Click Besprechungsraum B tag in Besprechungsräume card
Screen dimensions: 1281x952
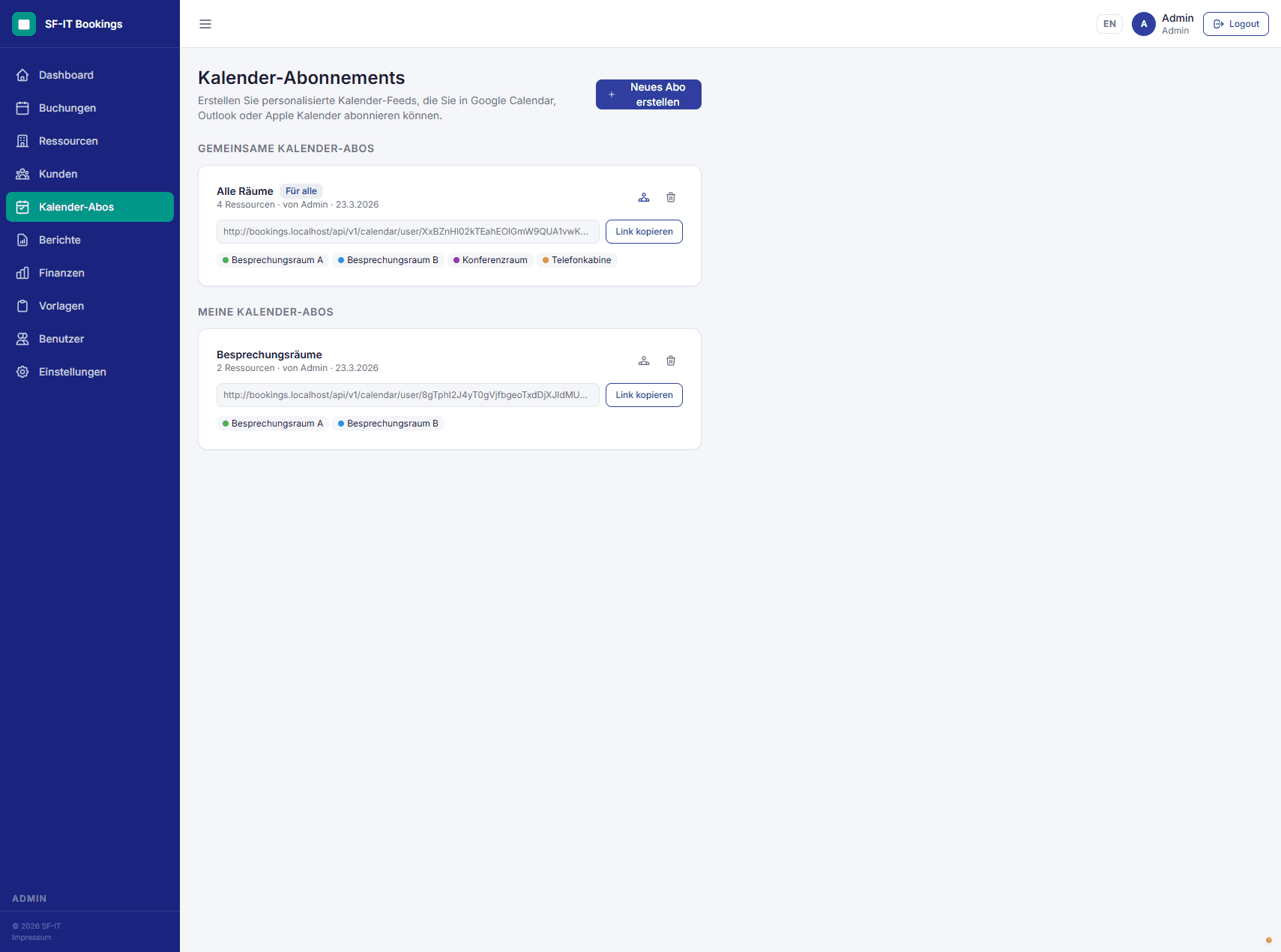click(388, 424)
